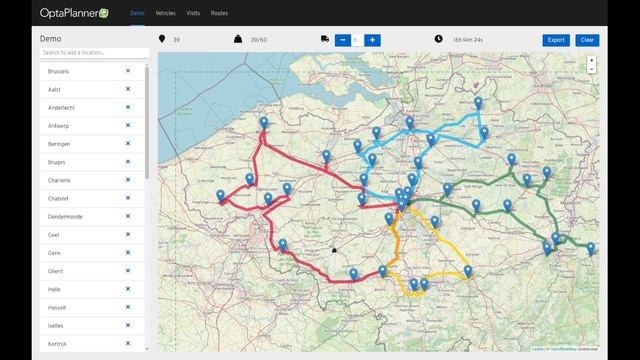Open the Leaflet attribution link
Screen dimensions: 640x360
click(x=538, y=349)
